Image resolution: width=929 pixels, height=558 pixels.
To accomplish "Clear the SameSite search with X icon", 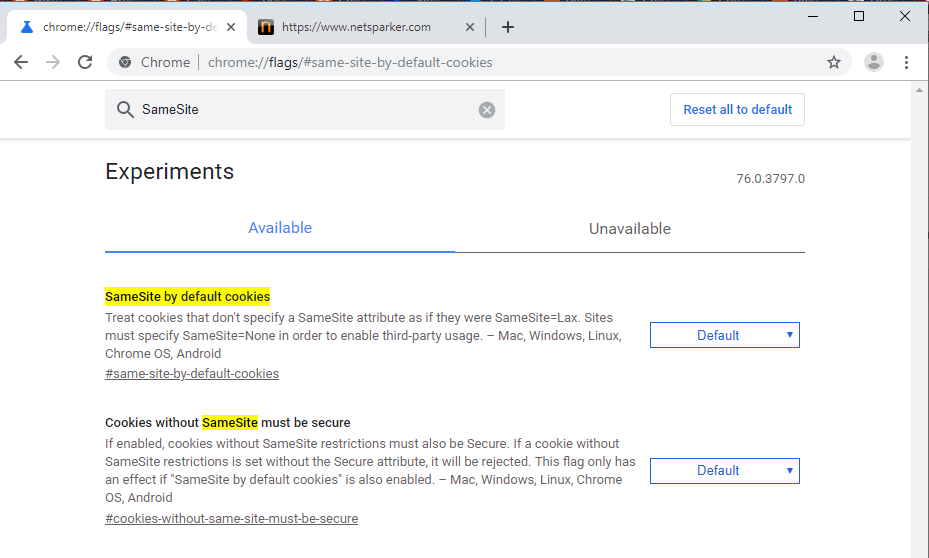I will tap(487, 110).
